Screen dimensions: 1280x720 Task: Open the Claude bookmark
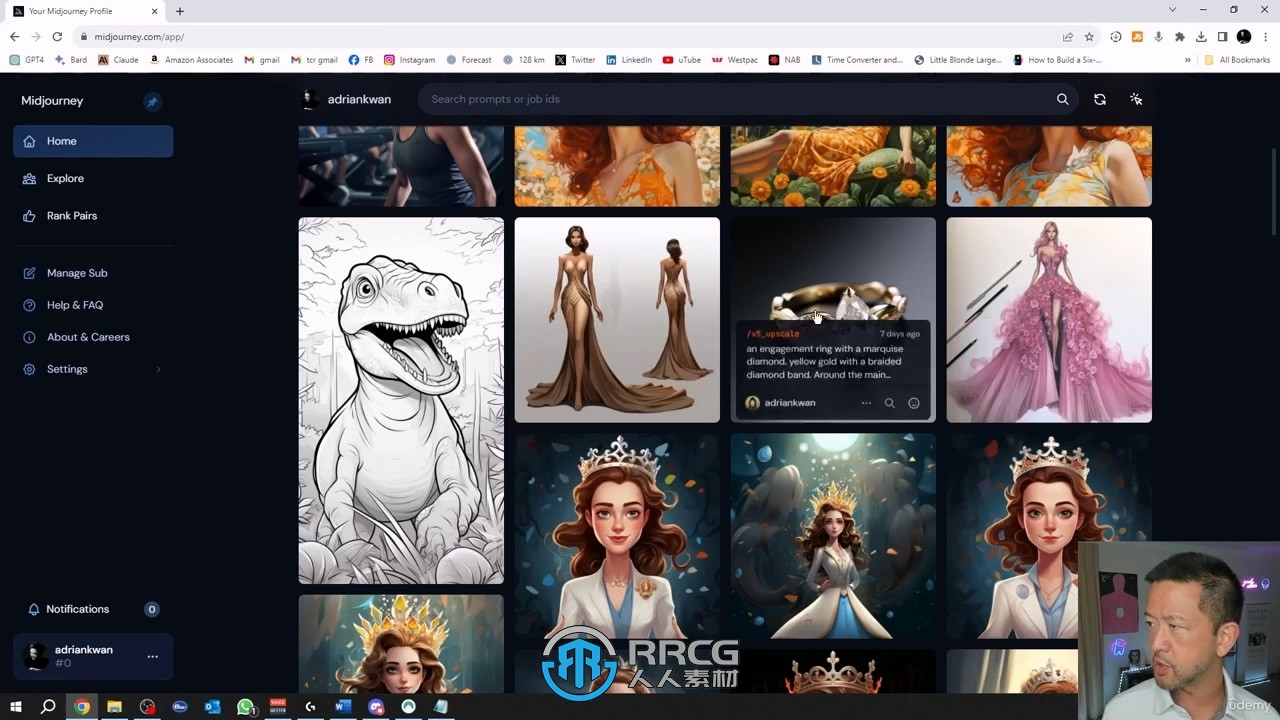(118, 60)
